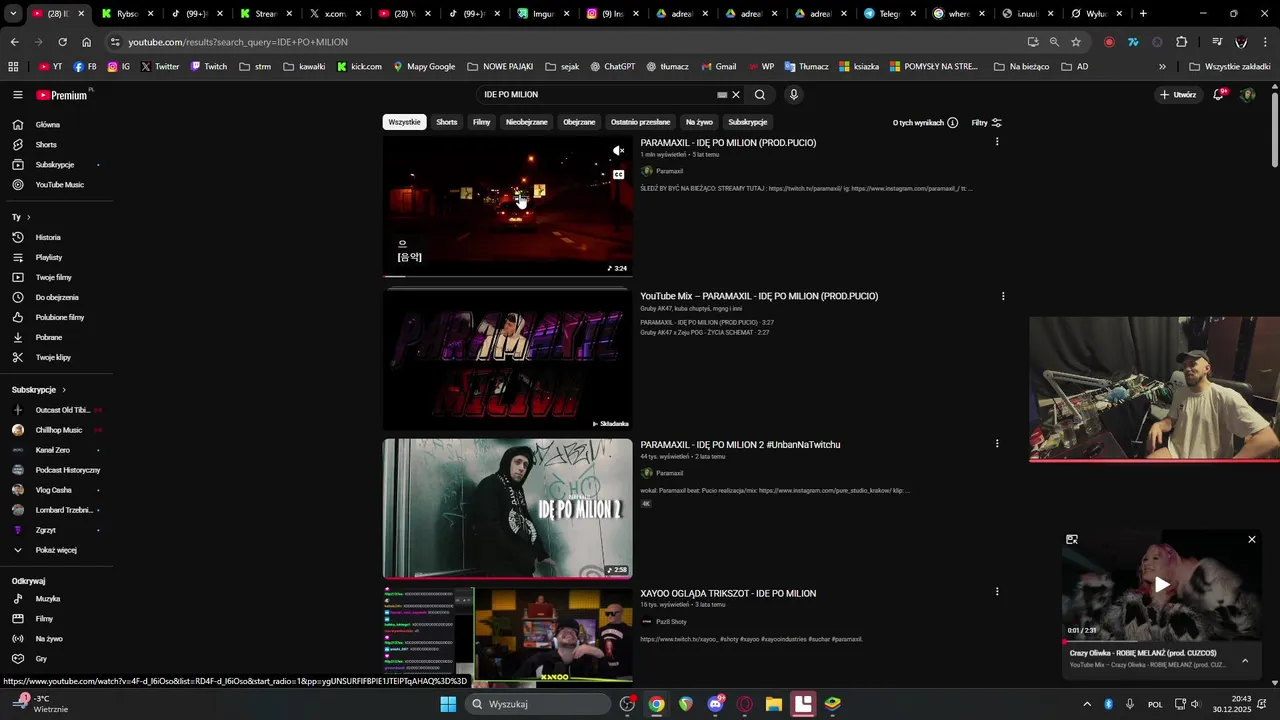Viewport: 1280px width, 720px height.
Task: Open account avatar menu
Action: pyautogui.click(x=1248, y=95)
